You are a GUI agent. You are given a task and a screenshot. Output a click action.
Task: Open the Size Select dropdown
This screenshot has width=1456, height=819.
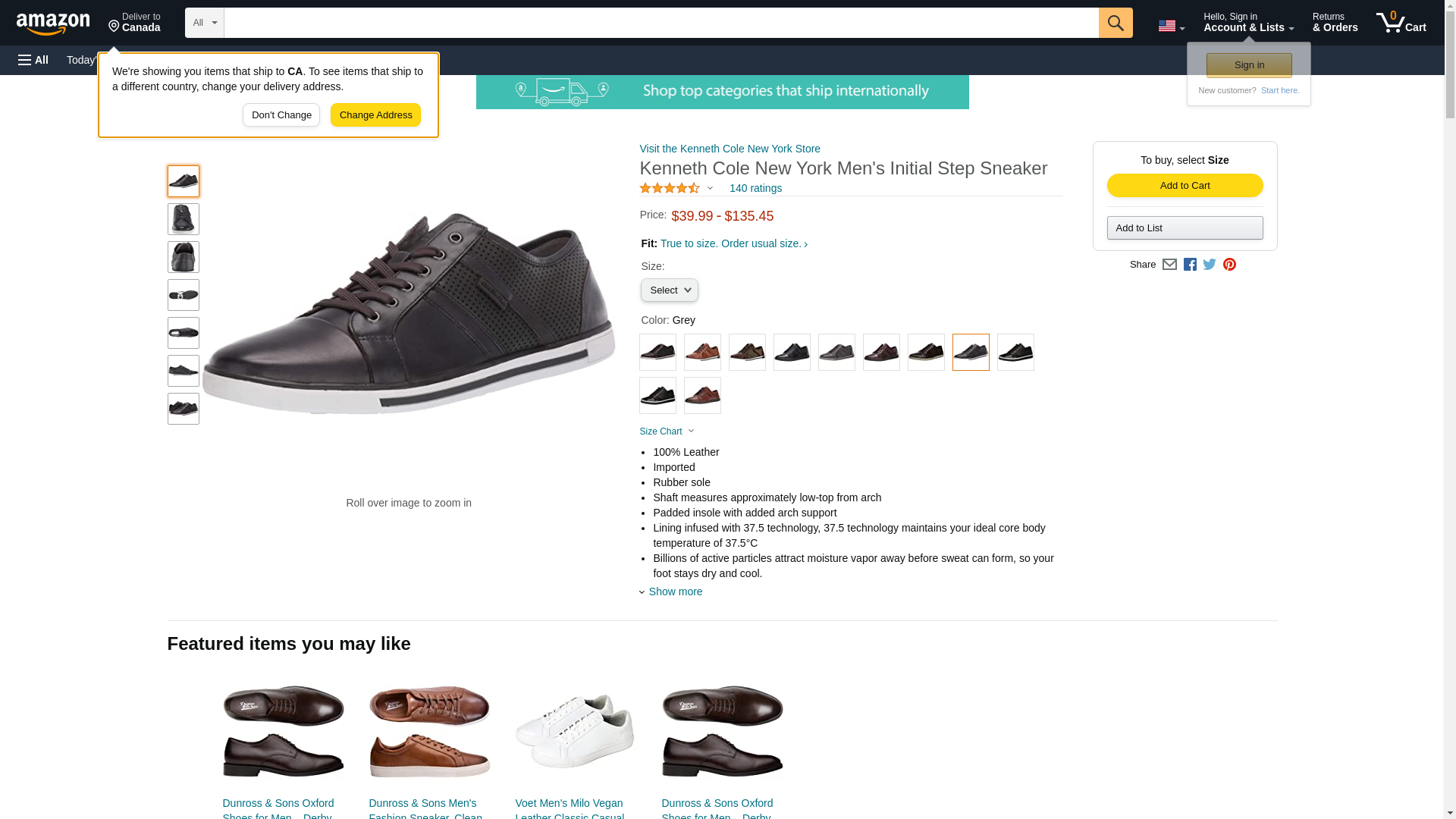tap(669, 290)
